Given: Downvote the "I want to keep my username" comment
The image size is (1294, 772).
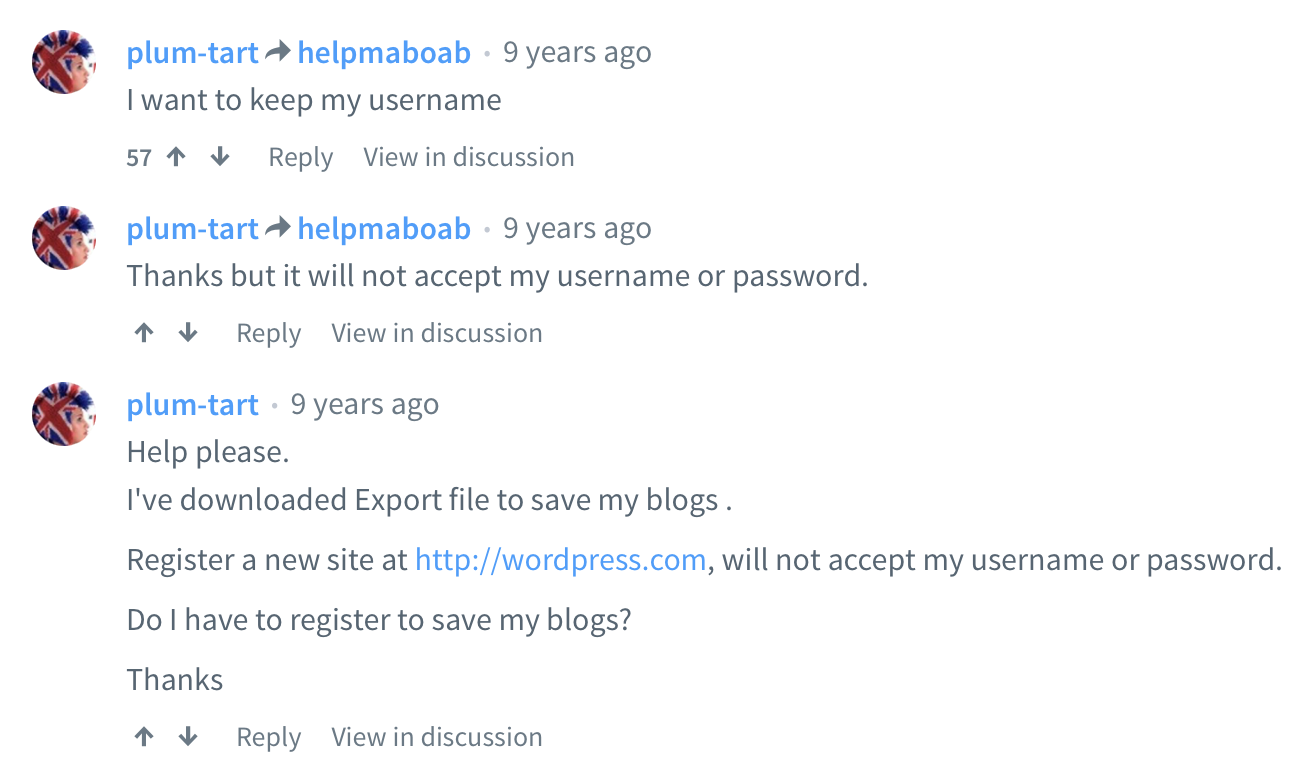Looking at the screenshot, I should (221, 157).
